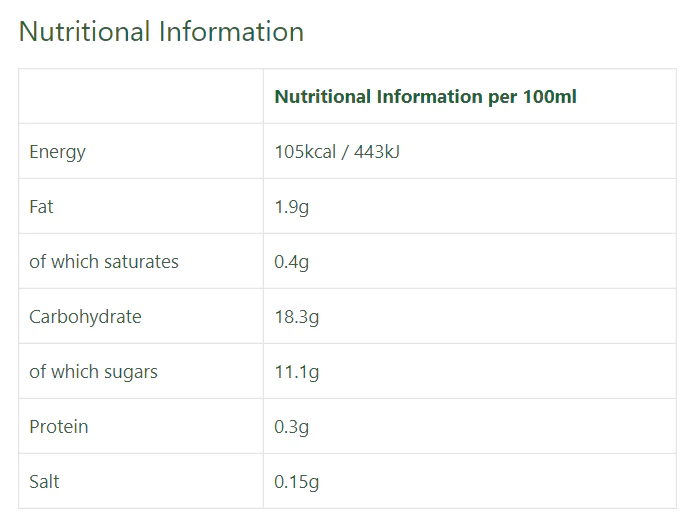Select the Salt row label
Screen dimensions: 700x530
coord(44,482)
